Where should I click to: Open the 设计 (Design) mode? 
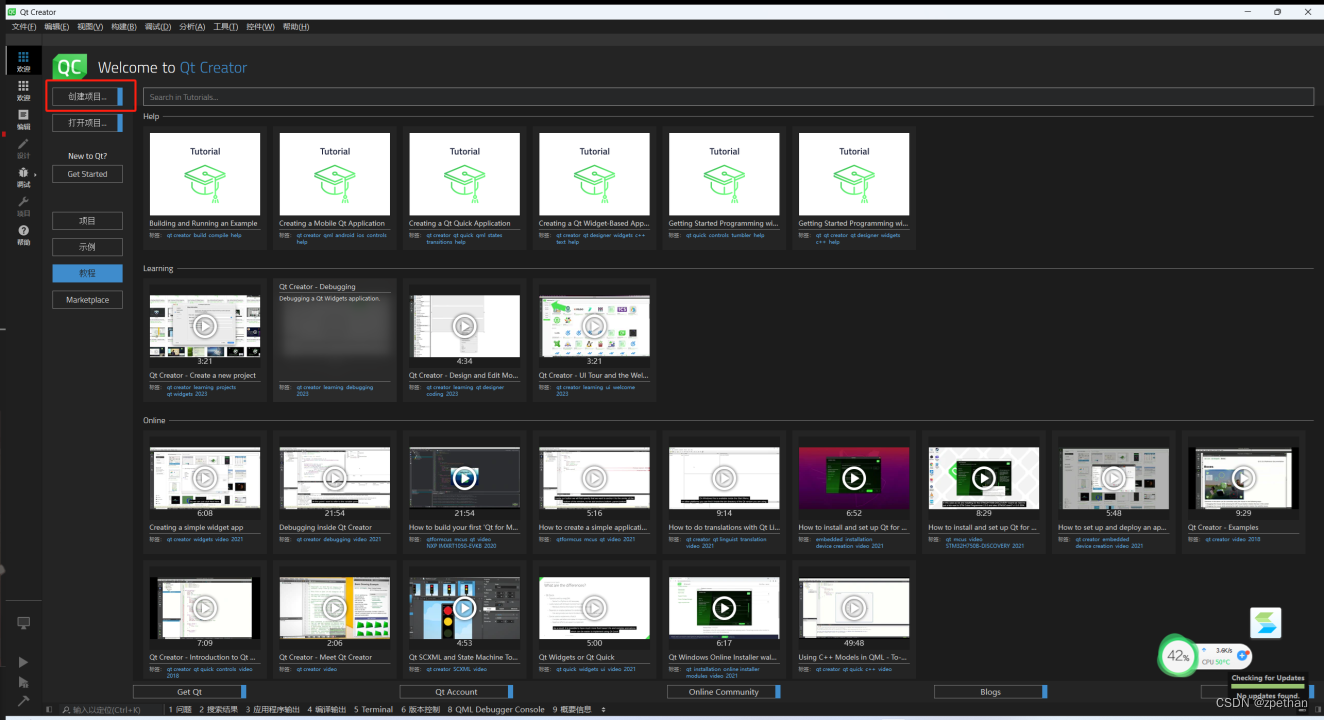coord(23,148)
